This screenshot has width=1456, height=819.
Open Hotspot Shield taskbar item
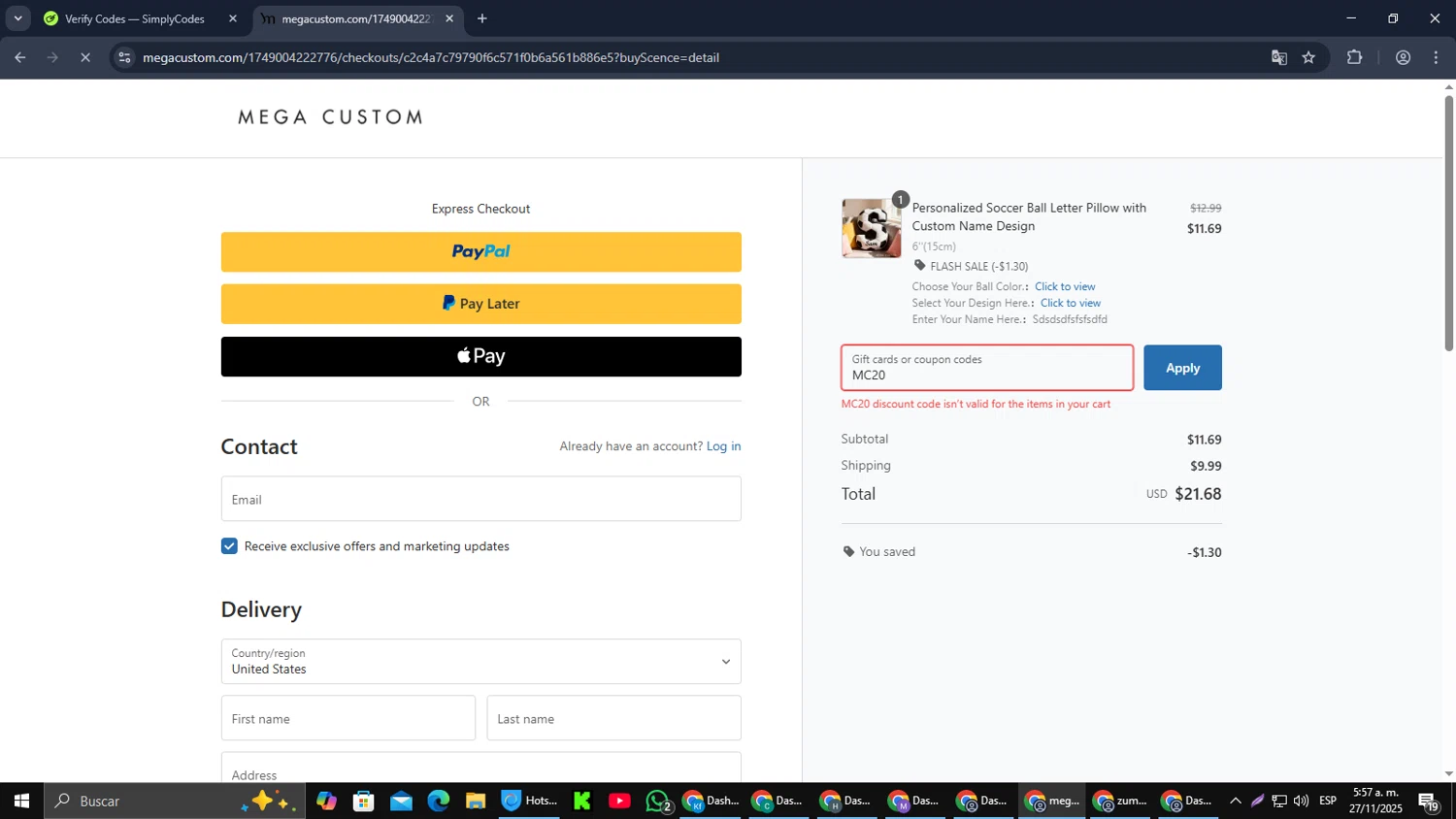(x=529, y=801)
